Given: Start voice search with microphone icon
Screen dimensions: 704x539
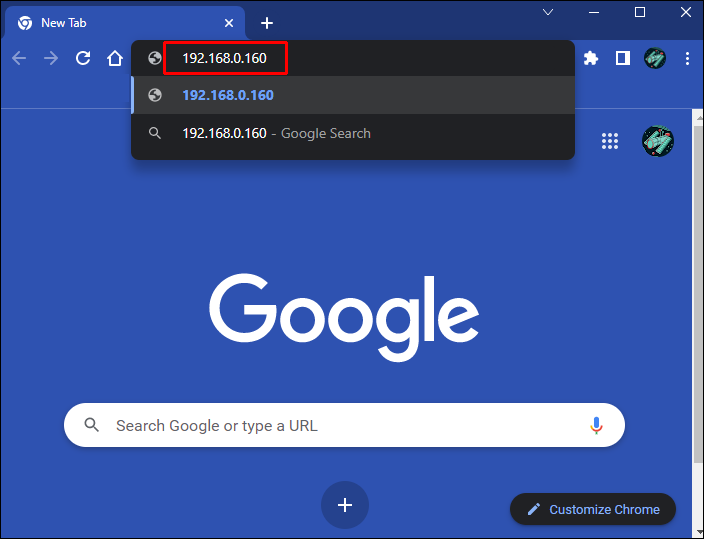Looking at the screenshot, I should pyautogui.click(x=596, y=425).
